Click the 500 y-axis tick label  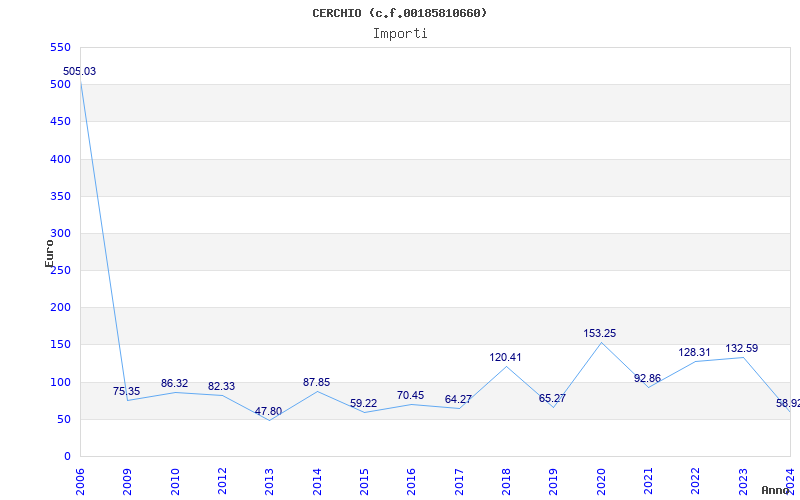click(60, 84)
